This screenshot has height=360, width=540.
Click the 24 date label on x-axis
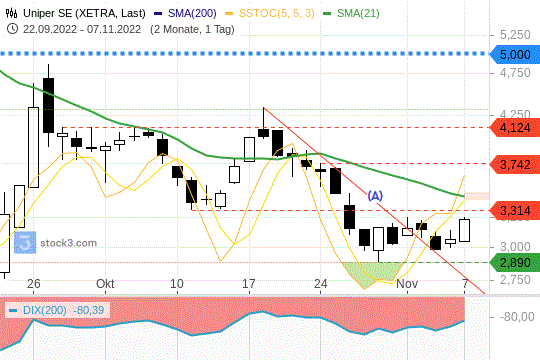320,284
